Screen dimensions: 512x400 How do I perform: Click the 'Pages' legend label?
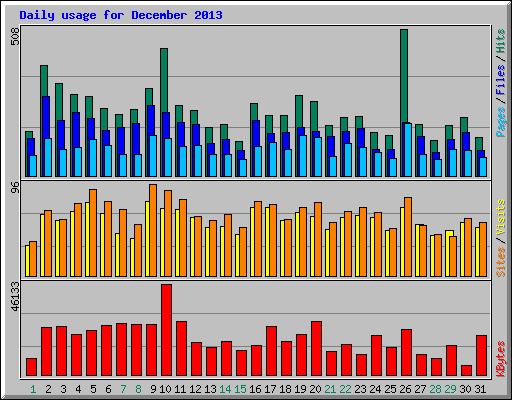[500, 122]
